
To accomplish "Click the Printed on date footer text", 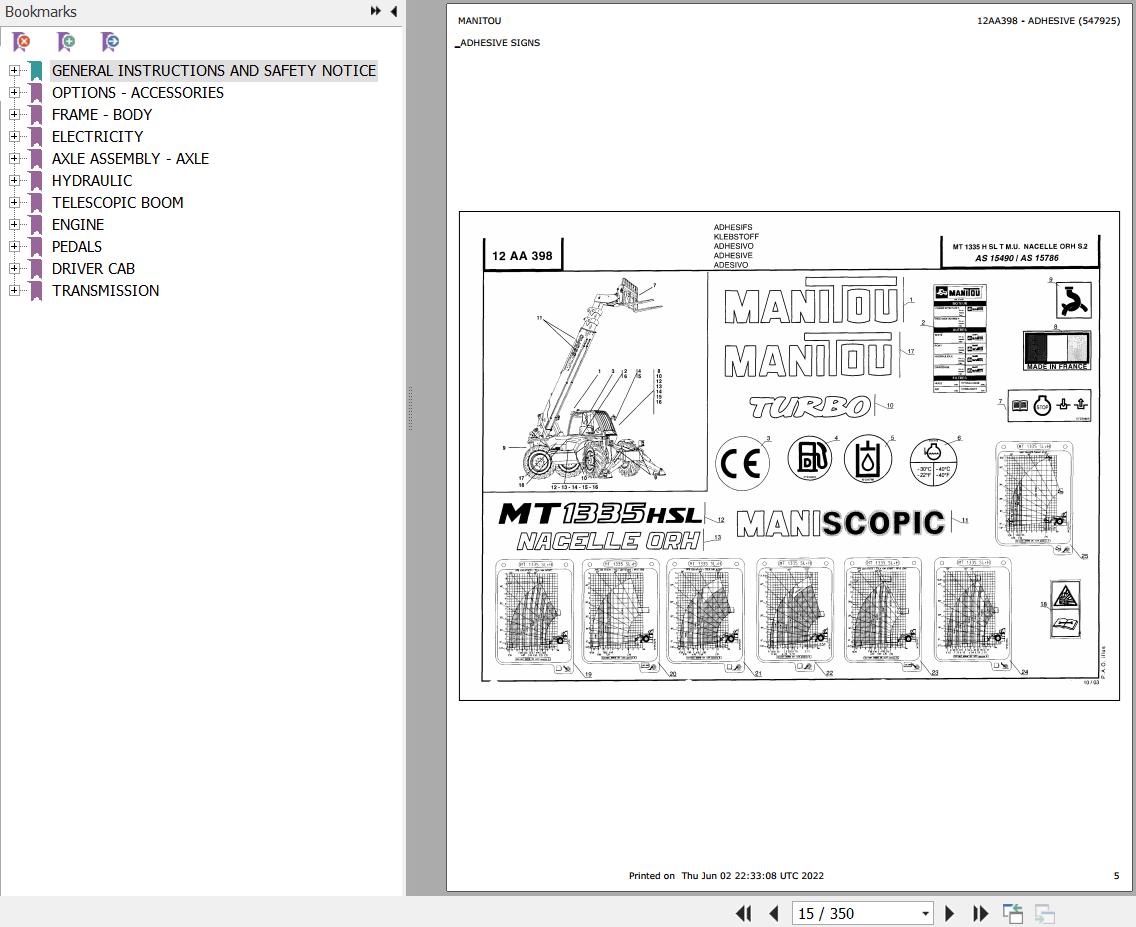I will point(726,876).
